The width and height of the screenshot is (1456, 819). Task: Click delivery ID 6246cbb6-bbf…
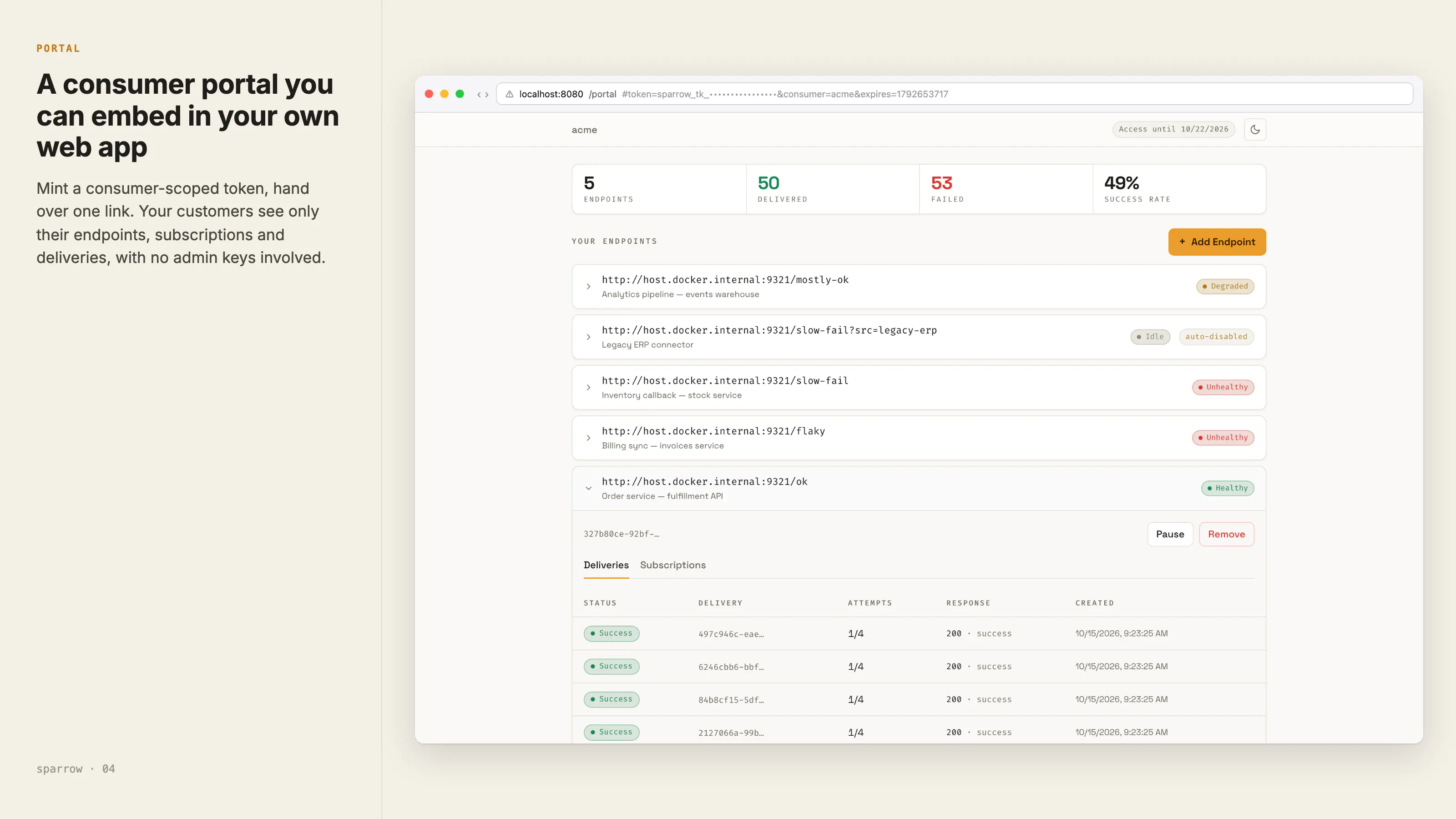[x=731, y=667]
